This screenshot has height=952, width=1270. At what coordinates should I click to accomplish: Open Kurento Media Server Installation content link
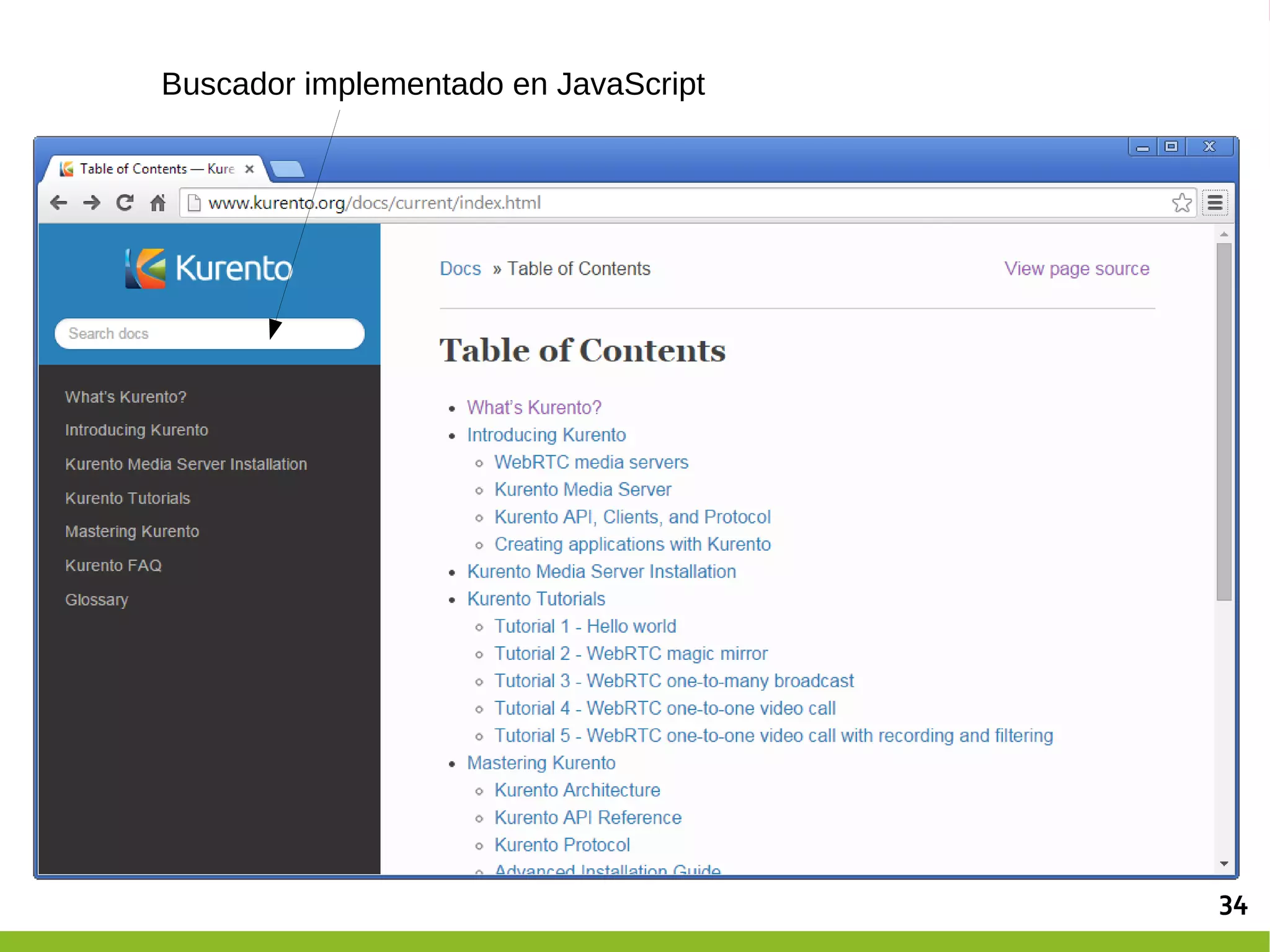(602, 571)
